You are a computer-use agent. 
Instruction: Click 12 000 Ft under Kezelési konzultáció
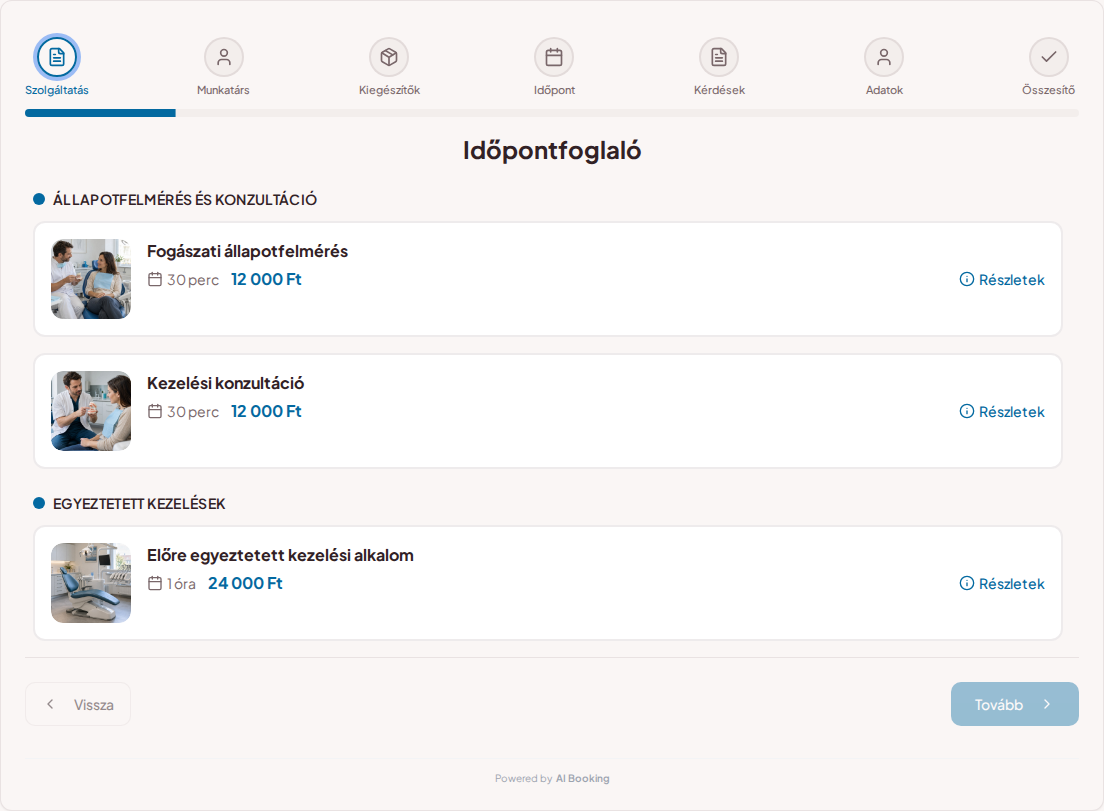266,411
